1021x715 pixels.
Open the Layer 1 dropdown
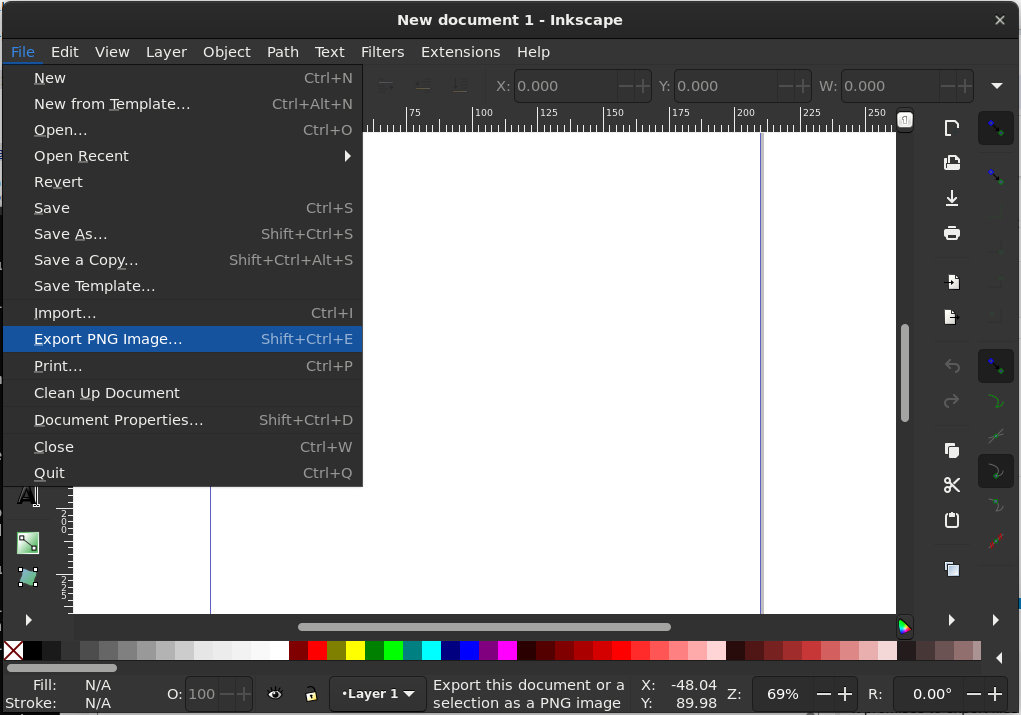pos(378,694)
